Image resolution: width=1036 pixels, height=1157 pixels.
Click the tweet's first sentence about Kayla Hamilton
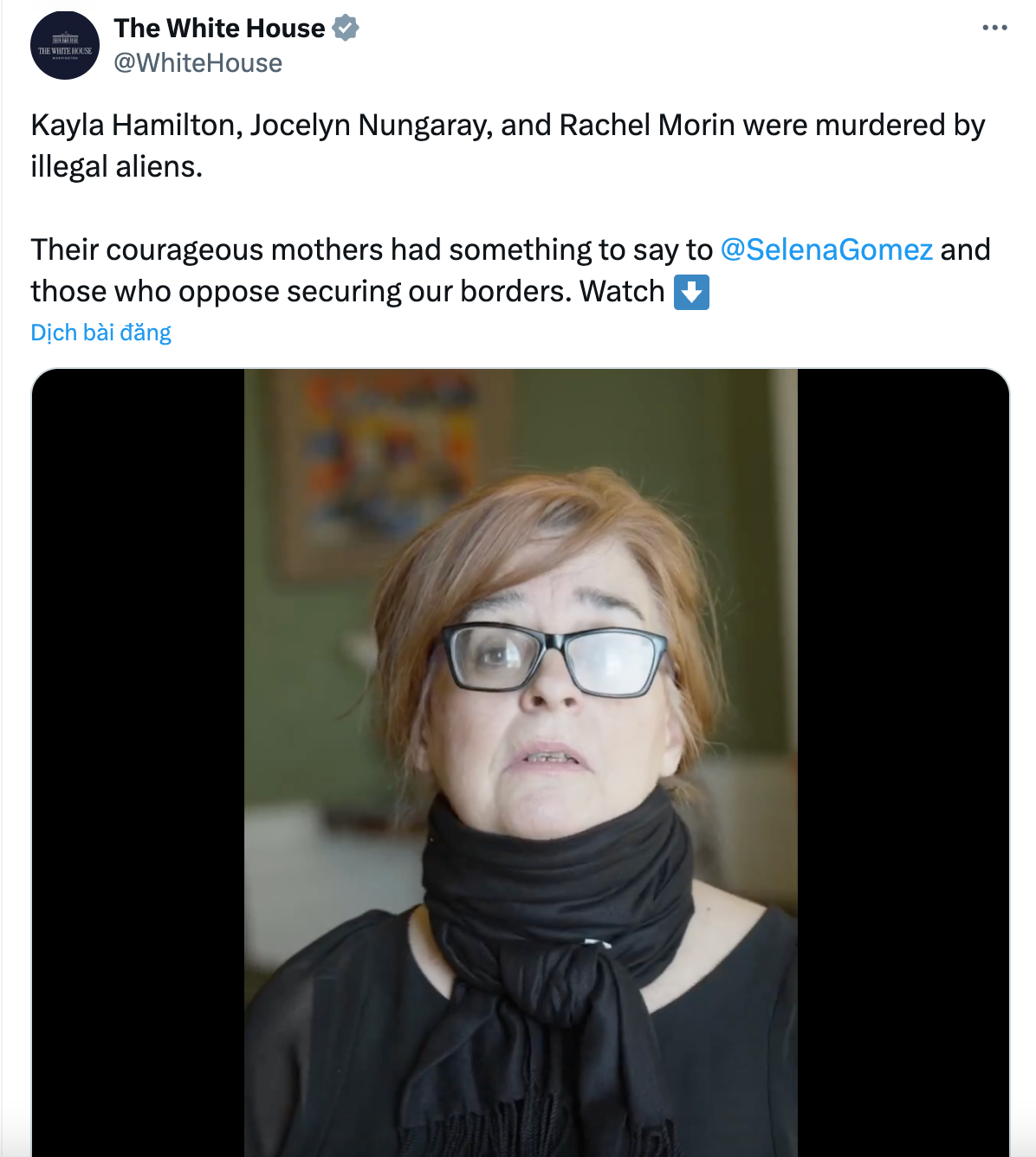pos(508,126)
